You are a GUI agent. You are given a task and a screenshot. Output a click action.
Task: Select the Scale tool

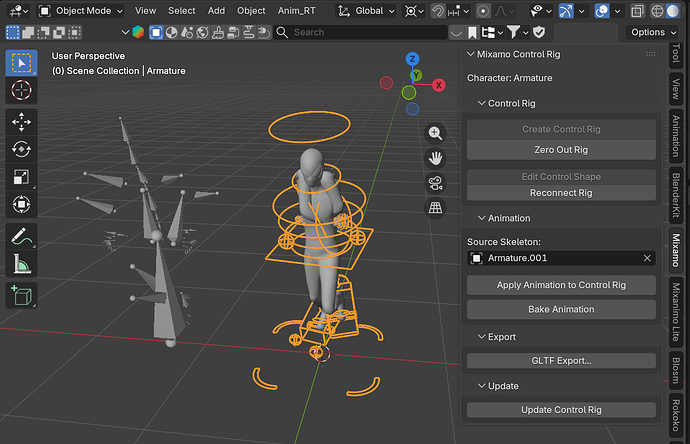tap(21, 177)
